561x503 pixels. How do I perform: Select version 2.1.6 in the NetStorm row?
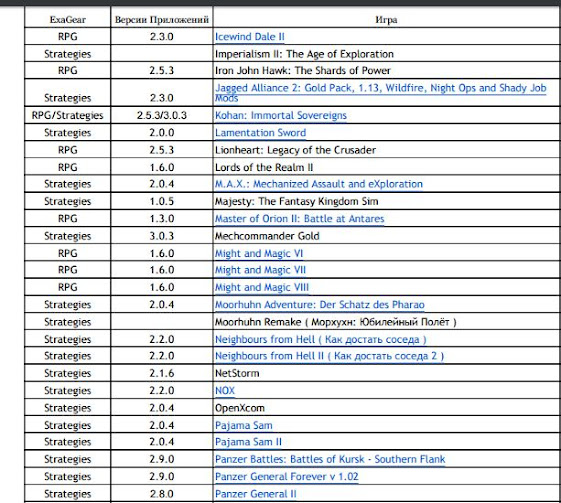point(162,373)
